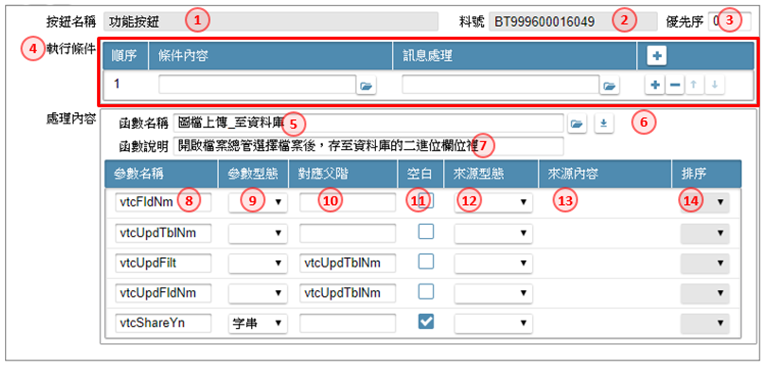The width and height of the screenshot is (765, 367).
Task: Open 字串 type dropdown for vtcShareYn
Action: pyautogui.click(x=257, y=323)
